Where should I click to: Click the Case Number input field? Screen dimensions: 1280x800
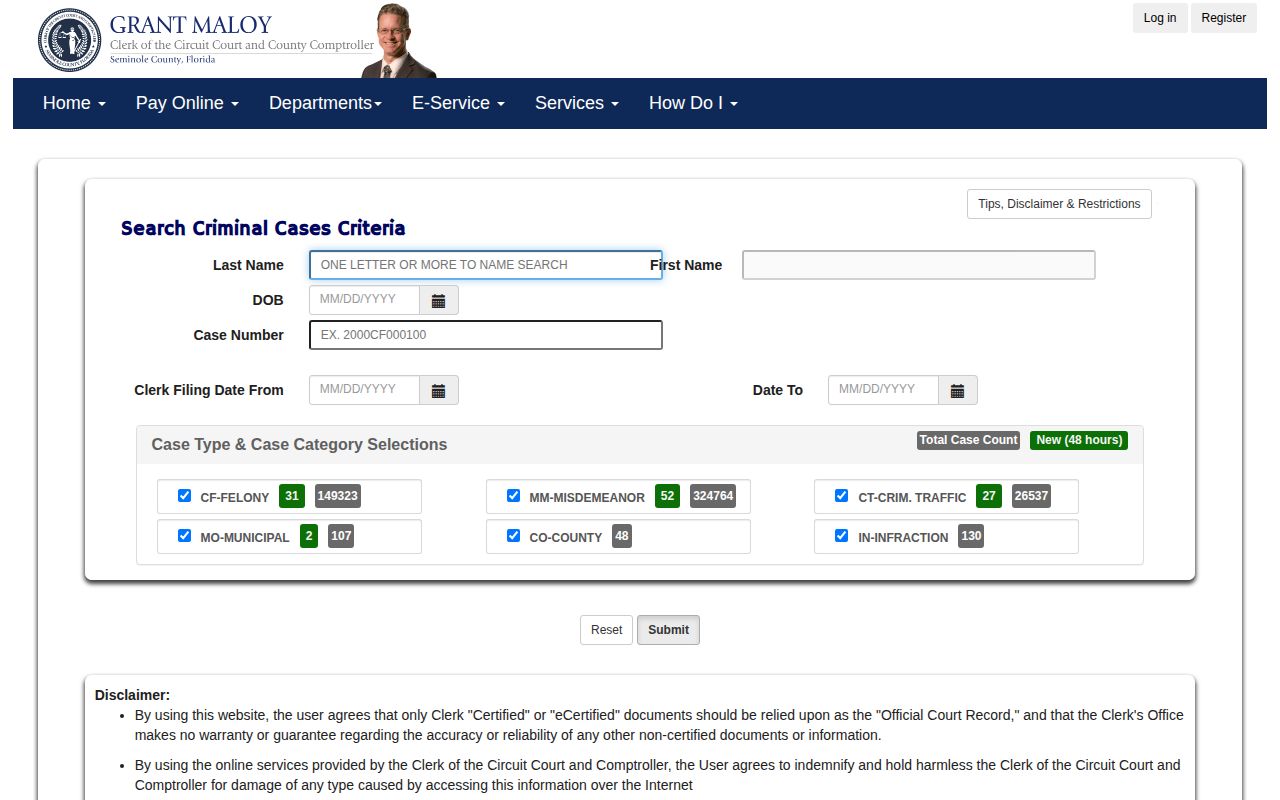point(486,335)
